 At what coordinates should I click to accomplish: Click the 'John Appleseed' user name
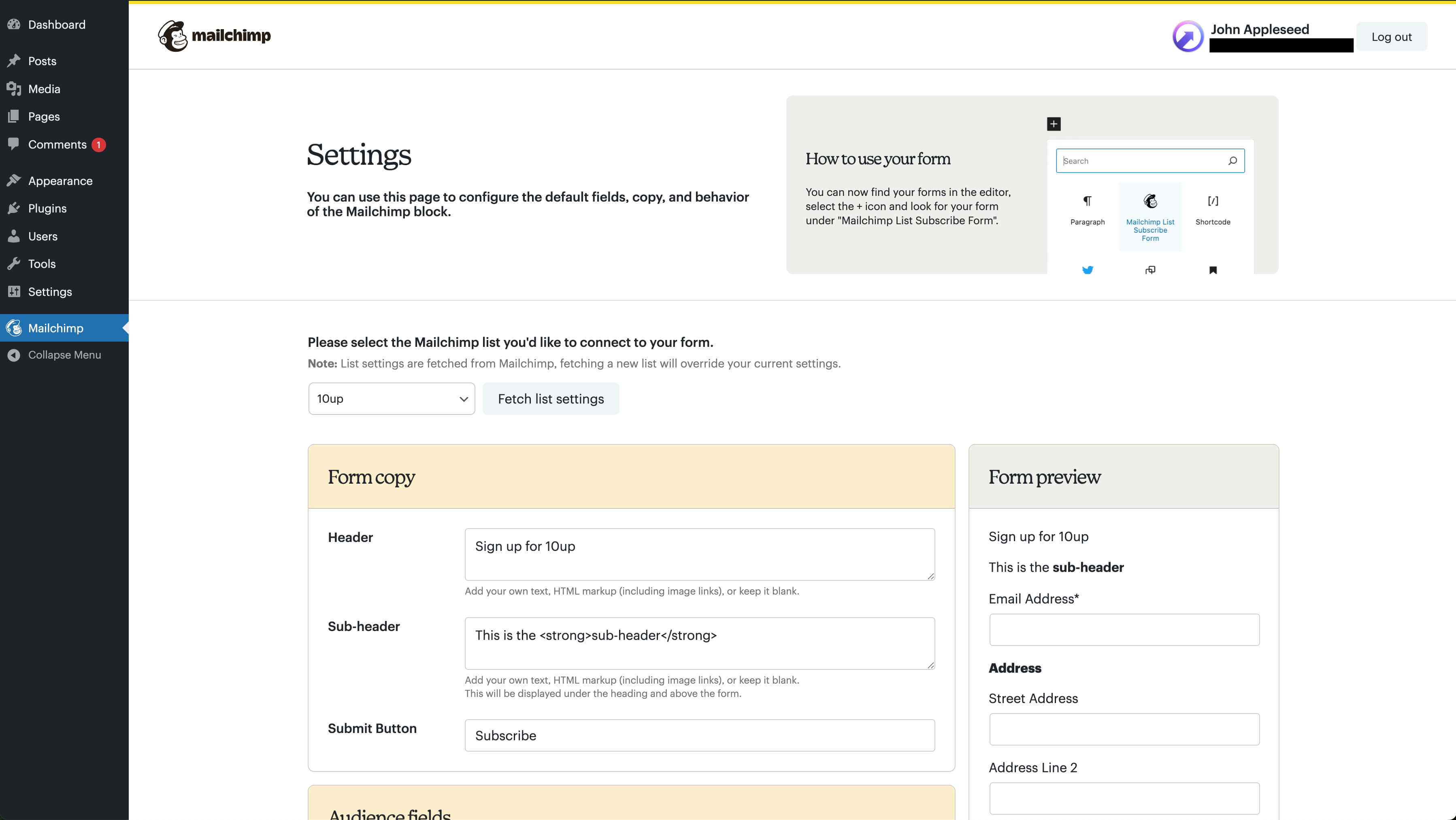pyautogui.click(x=1260, y=30)
